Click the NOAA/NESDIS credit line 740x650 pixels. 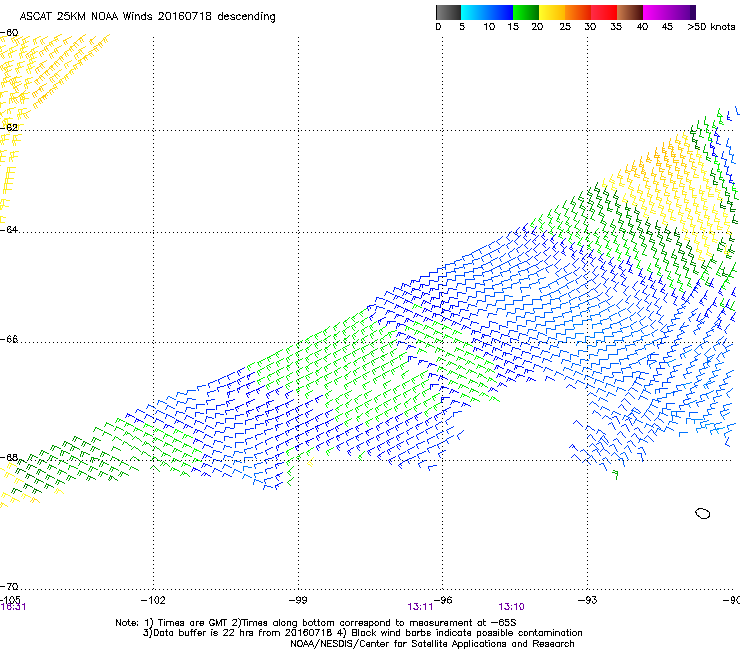coord(432,644)
